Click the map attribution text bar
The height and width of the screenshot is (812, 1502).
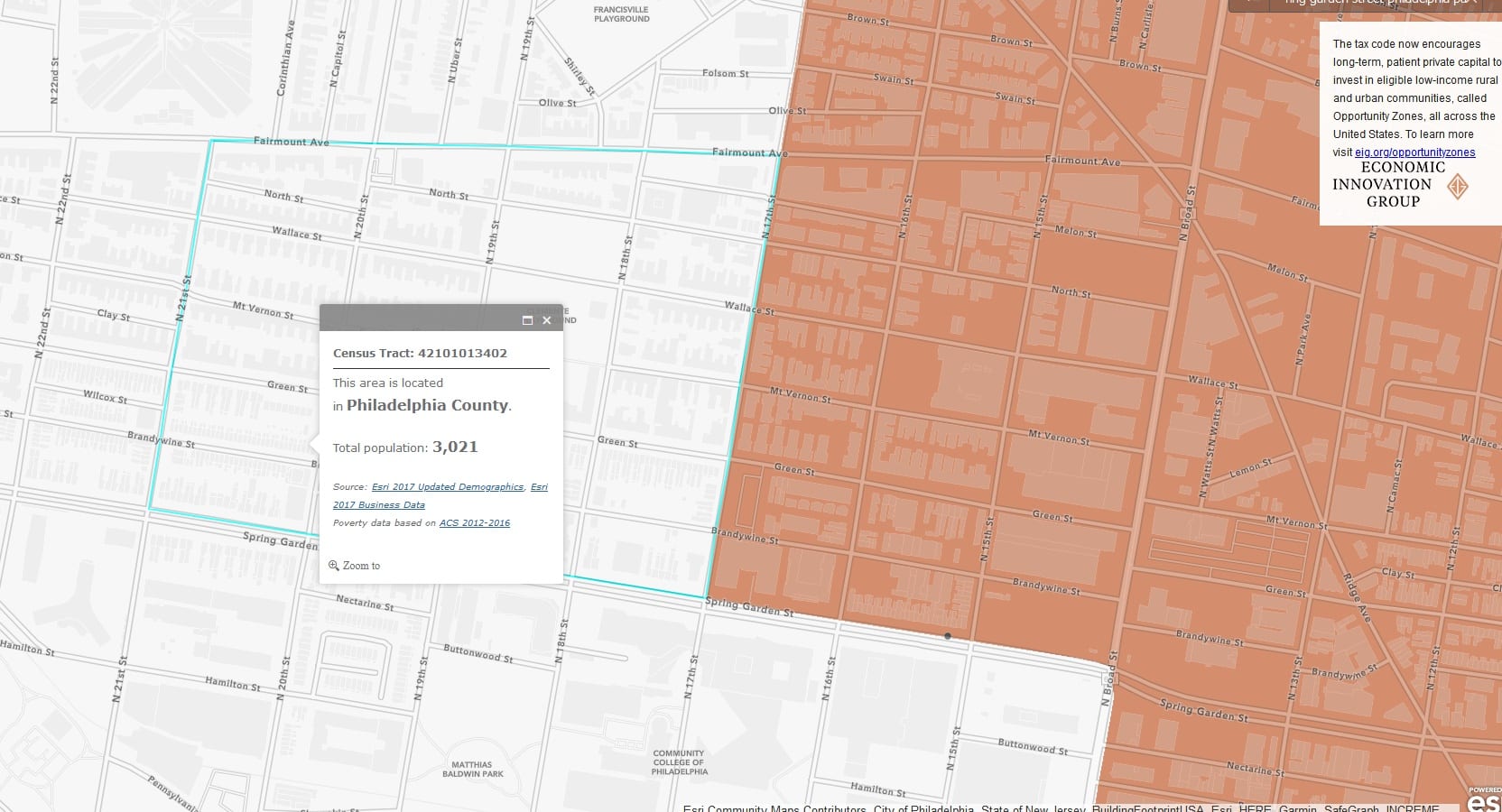click(x=1061, y=807)
